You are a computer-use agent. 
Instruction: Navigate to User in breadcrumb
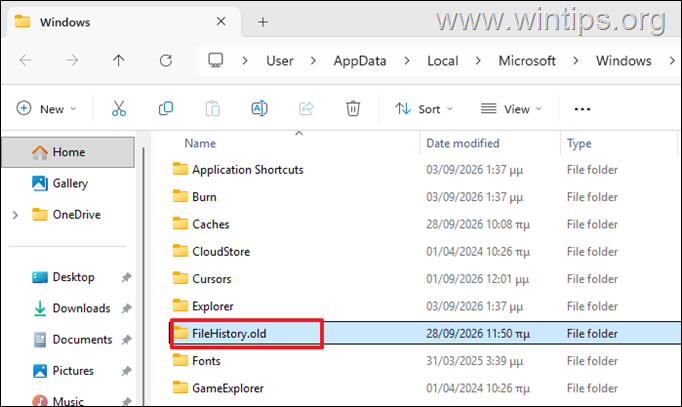280,60
